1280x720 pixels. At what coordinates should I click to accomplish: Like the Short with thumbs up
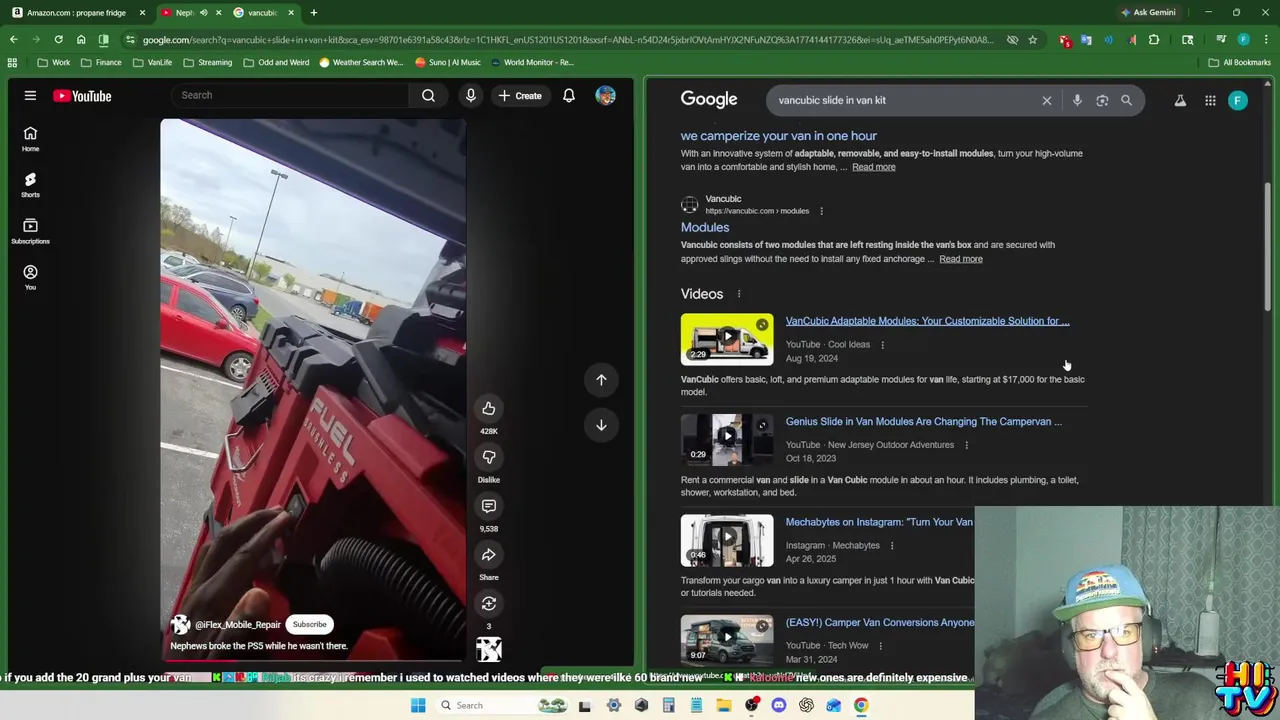click(489, 408)
